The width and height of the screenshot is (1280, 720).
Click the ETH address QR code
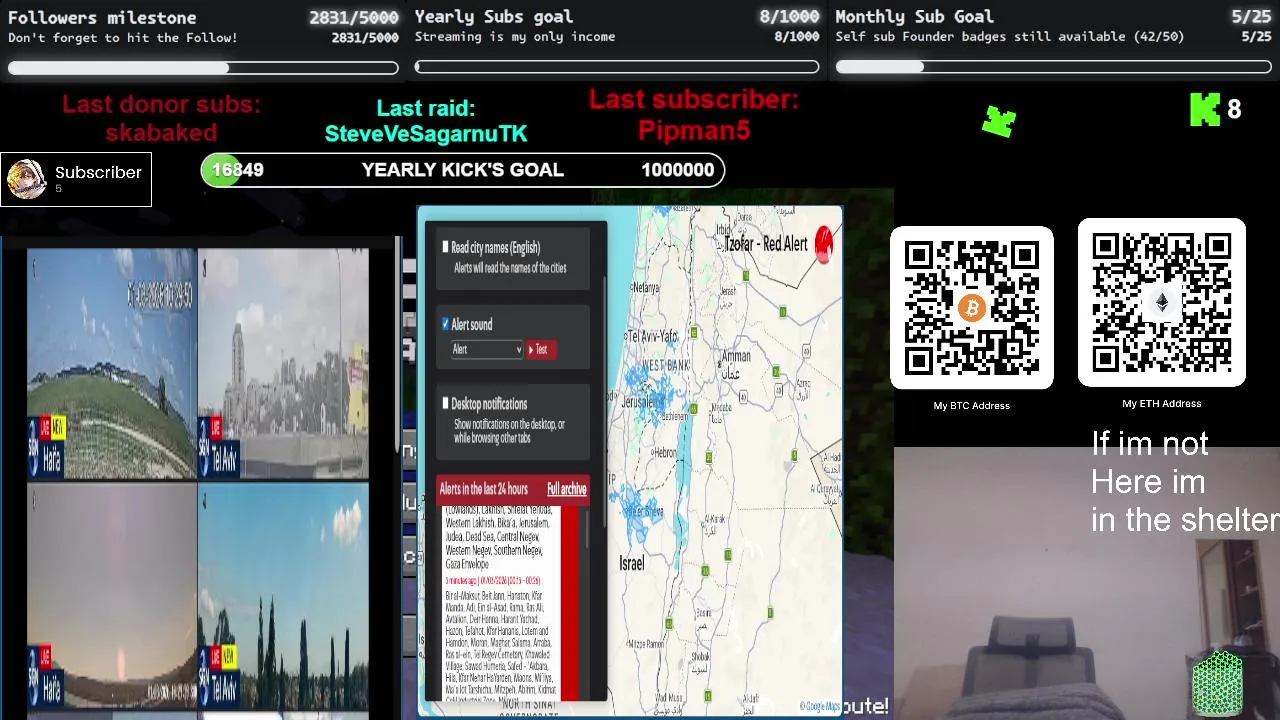(x=1162, y=303)
